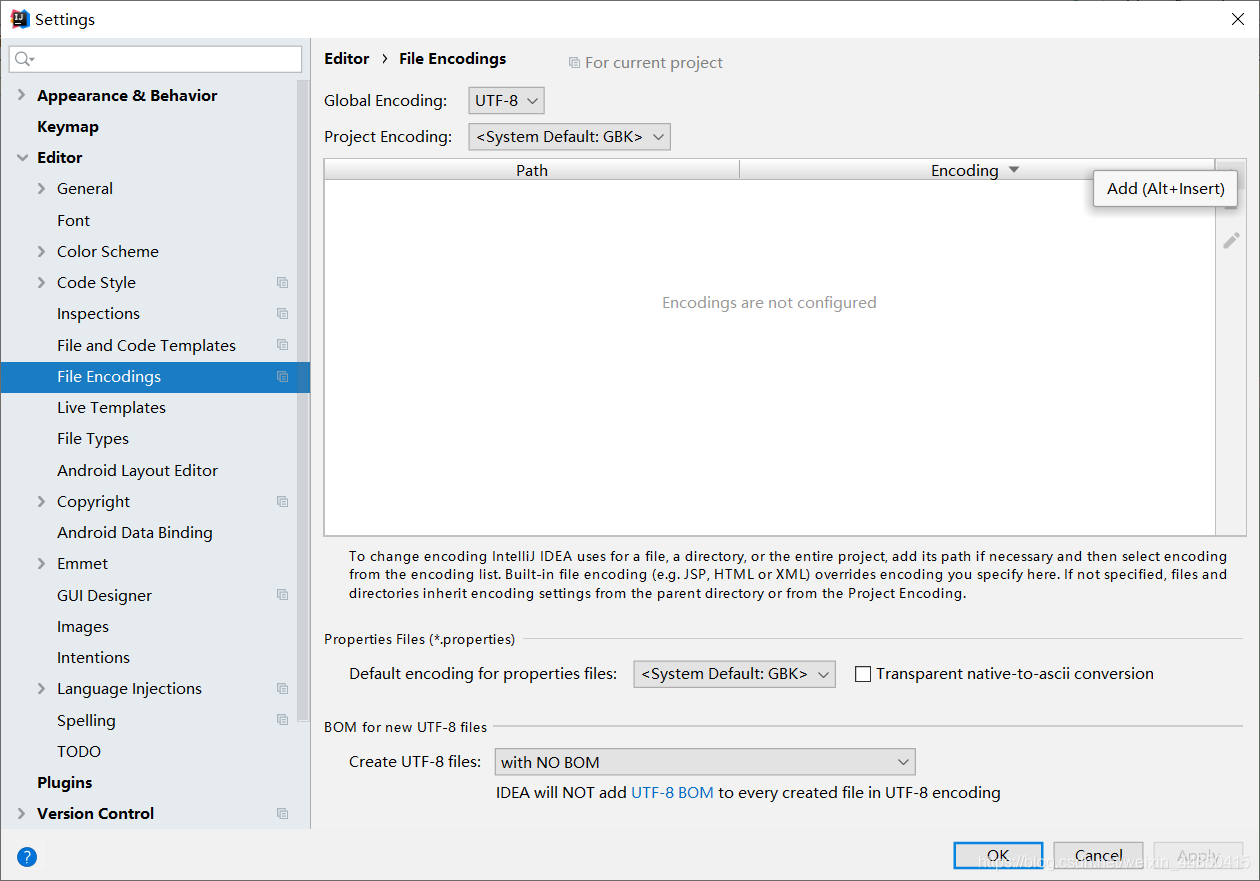
Task: Click the IntelliJ logo in the title bar
Action: (x=20, y=19)
